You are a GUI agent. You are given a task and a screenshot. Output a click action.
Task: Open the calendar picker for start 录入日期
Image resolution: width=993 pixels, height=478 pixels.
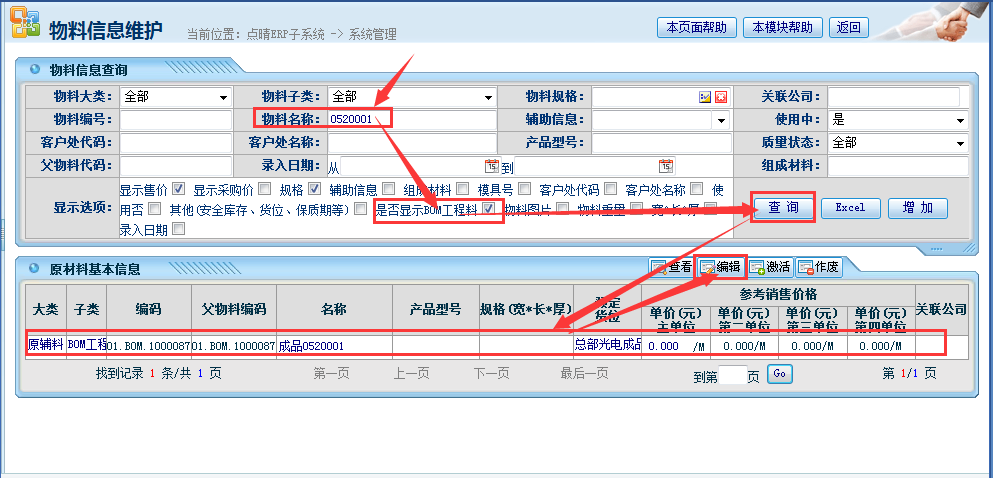pyautogui.click(x=491, y=166)
